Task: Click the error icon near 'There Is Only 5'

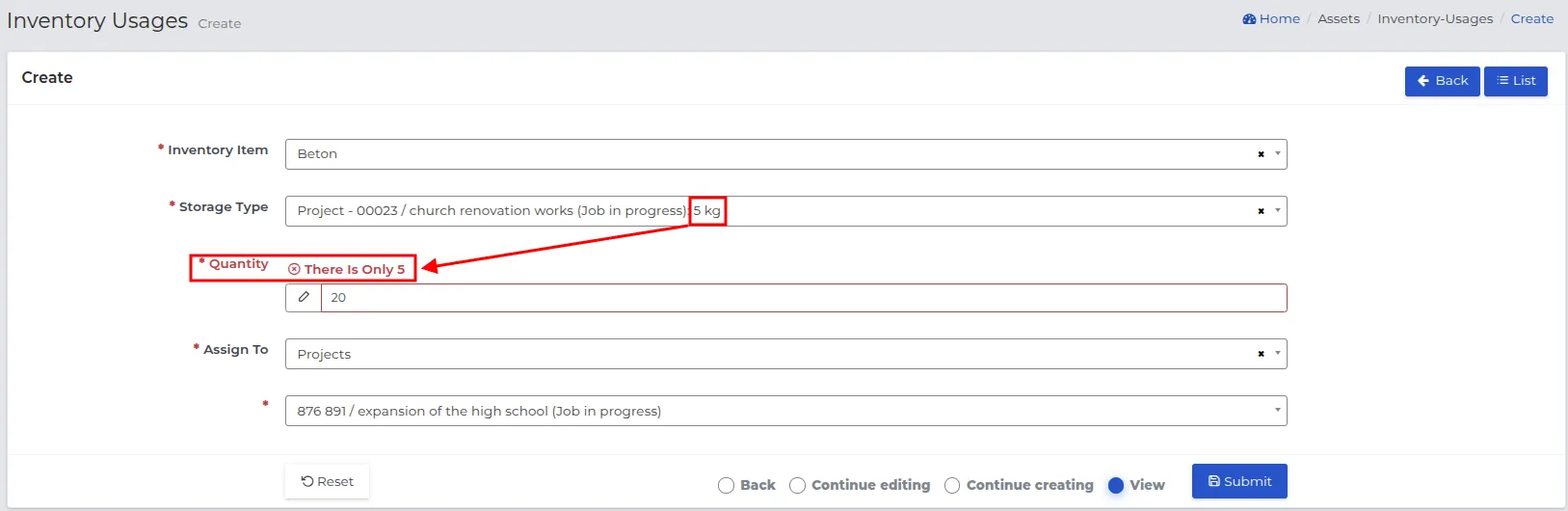Action: point(294,270)
